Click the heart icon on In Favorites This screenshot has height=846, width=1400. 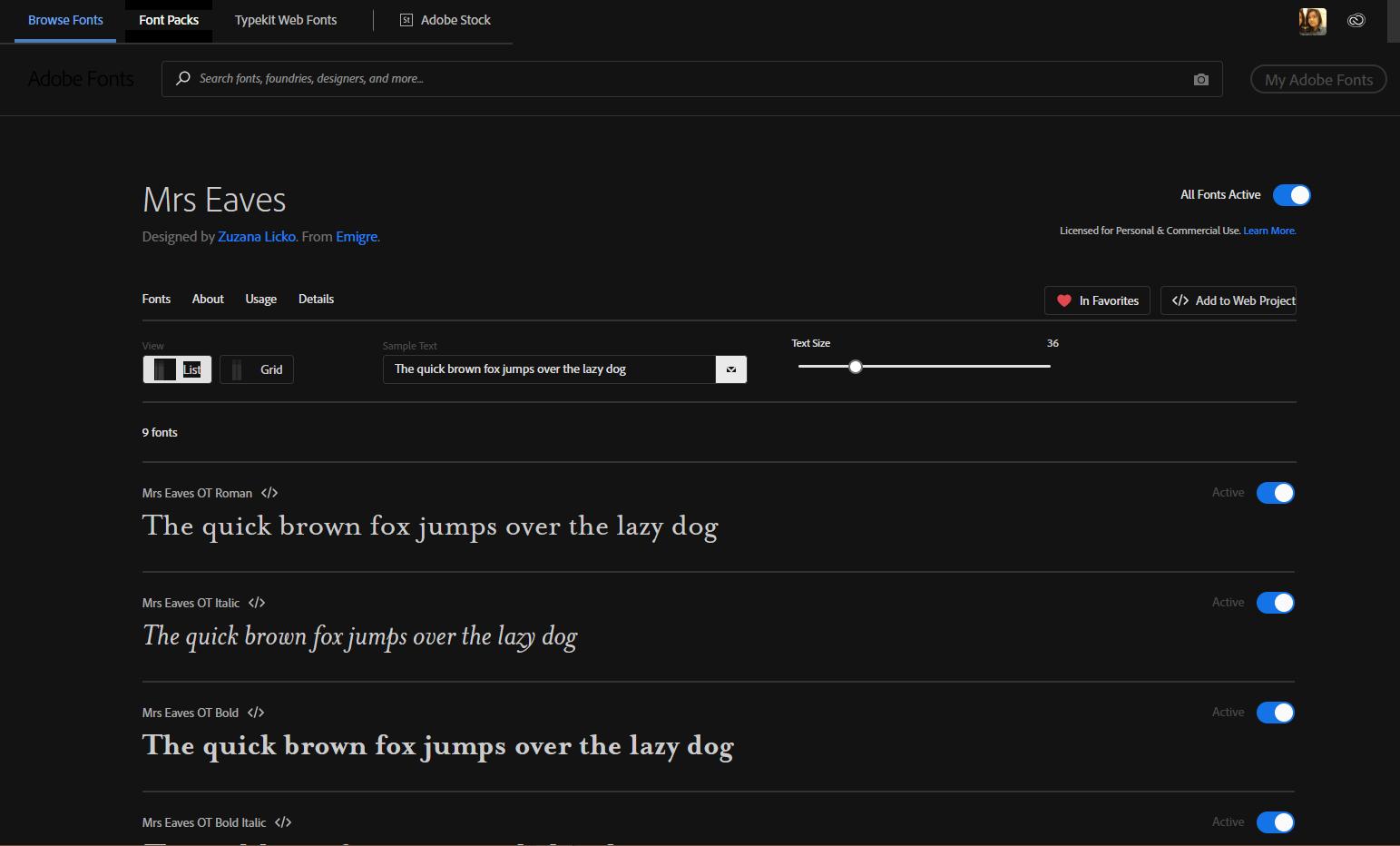(1064, 300)
